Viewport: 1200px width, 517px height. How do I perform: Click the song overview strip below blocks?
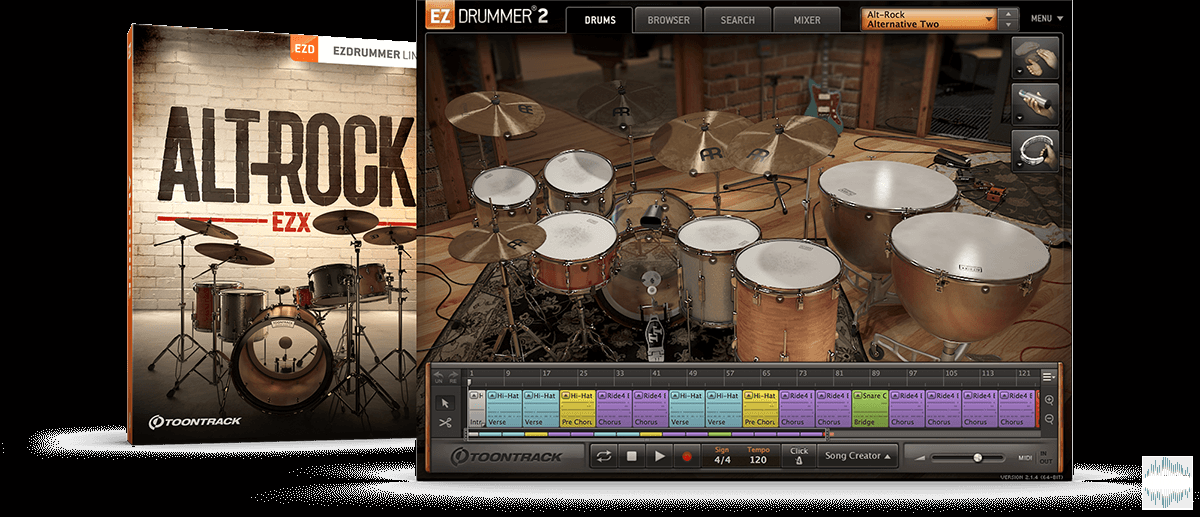[x=646, y=435]
